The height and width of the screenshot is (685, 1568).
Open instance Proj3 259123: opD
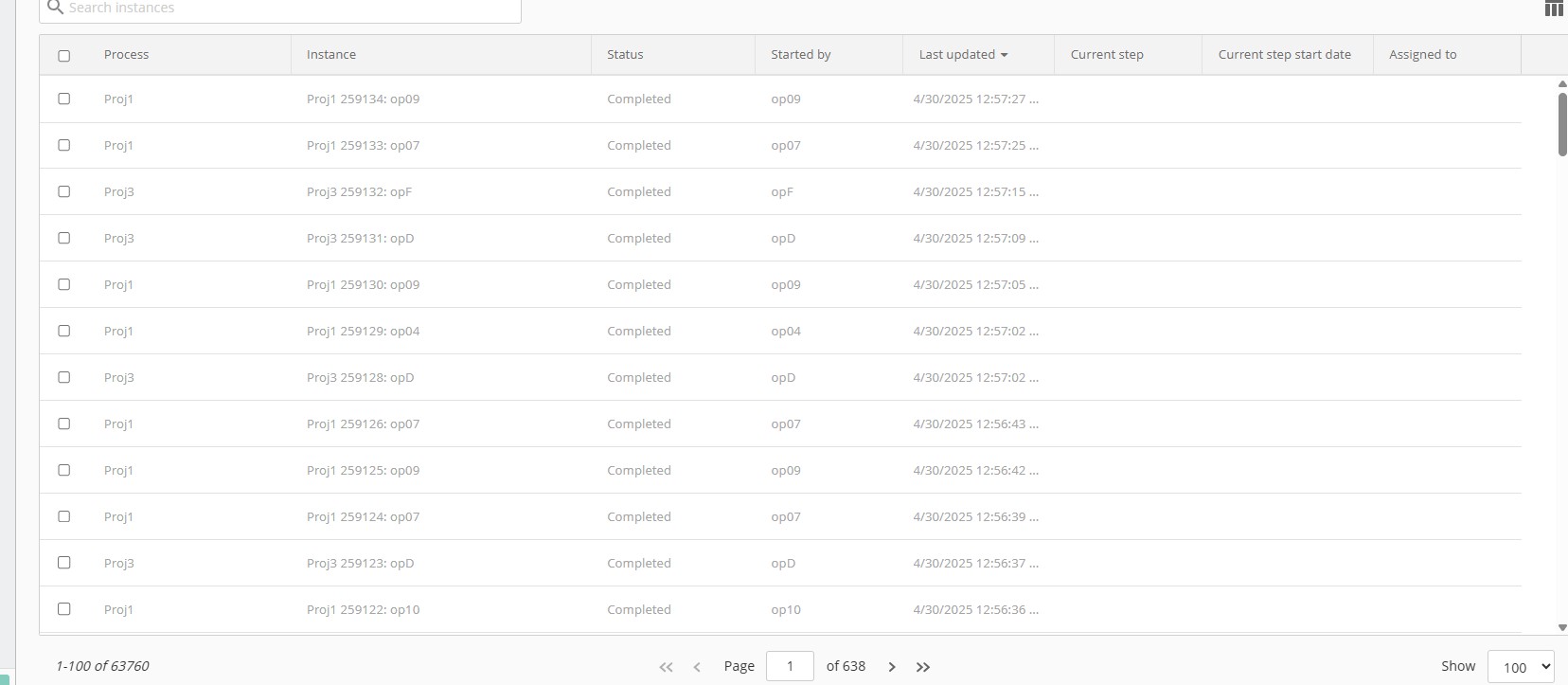[x=360, y=563]
